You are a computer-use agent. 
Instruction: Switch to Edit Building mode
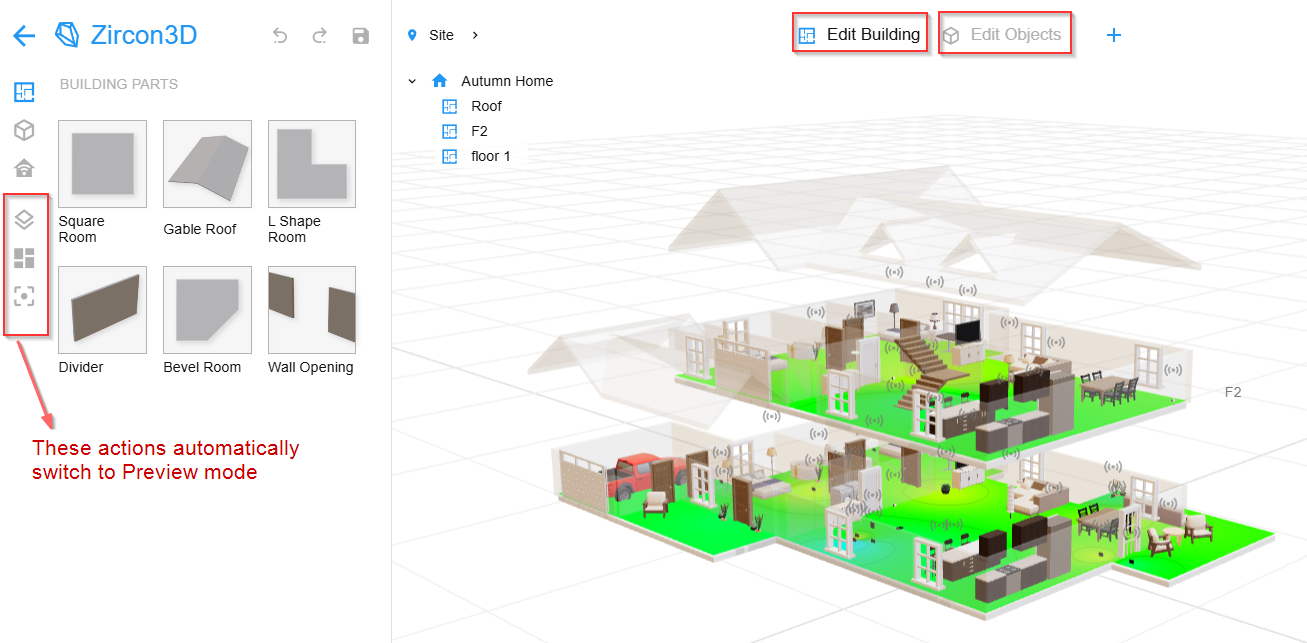[x=860, y=35]
